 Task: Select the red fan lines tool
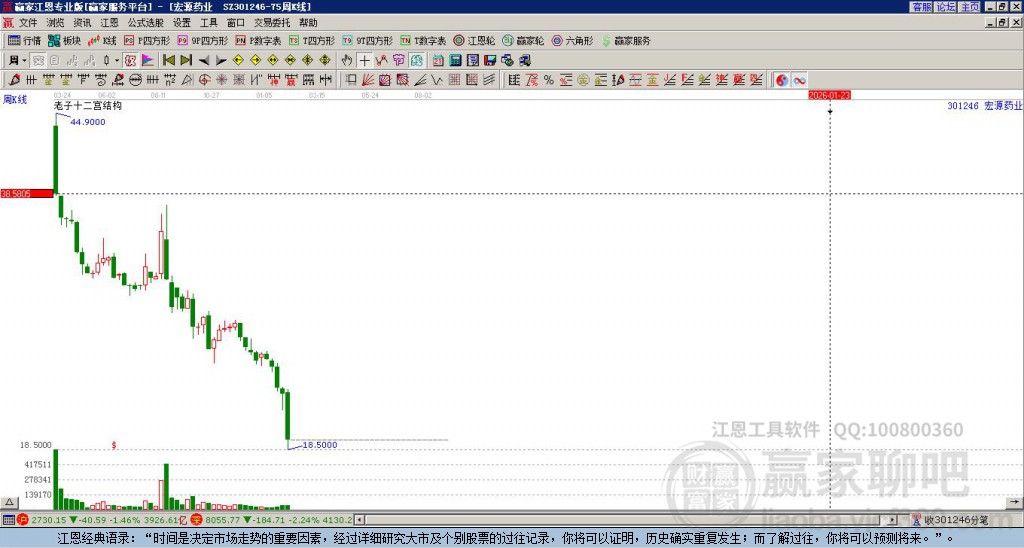(368, 80)
